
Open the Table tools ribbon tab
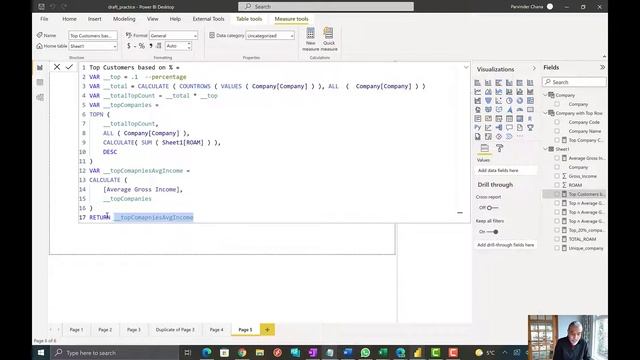click(x=249, y=19)
